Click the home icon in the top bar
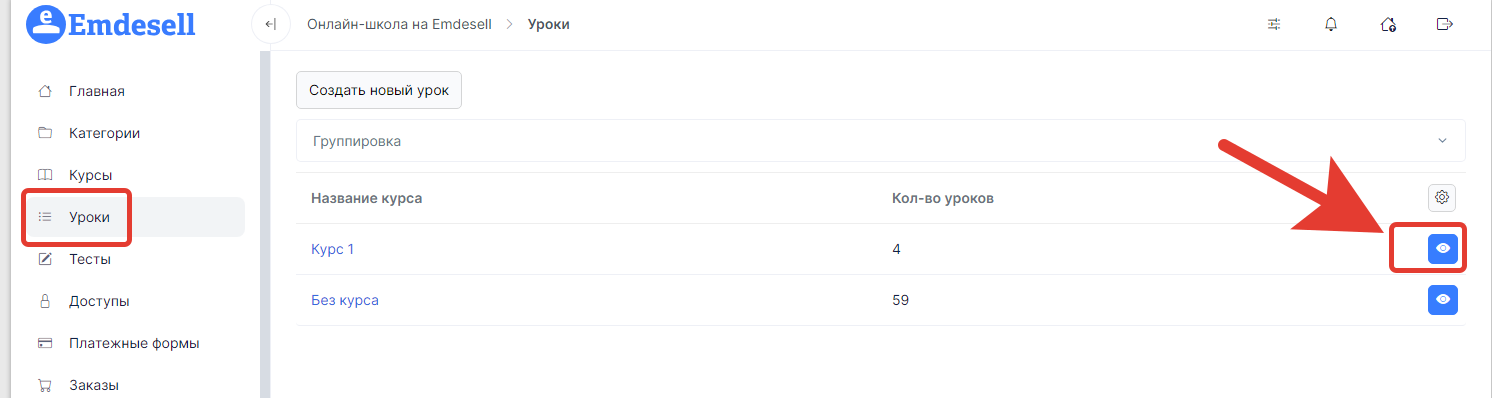The height and width of the screenshot is (398, 1492). [x=1387, y=25]
